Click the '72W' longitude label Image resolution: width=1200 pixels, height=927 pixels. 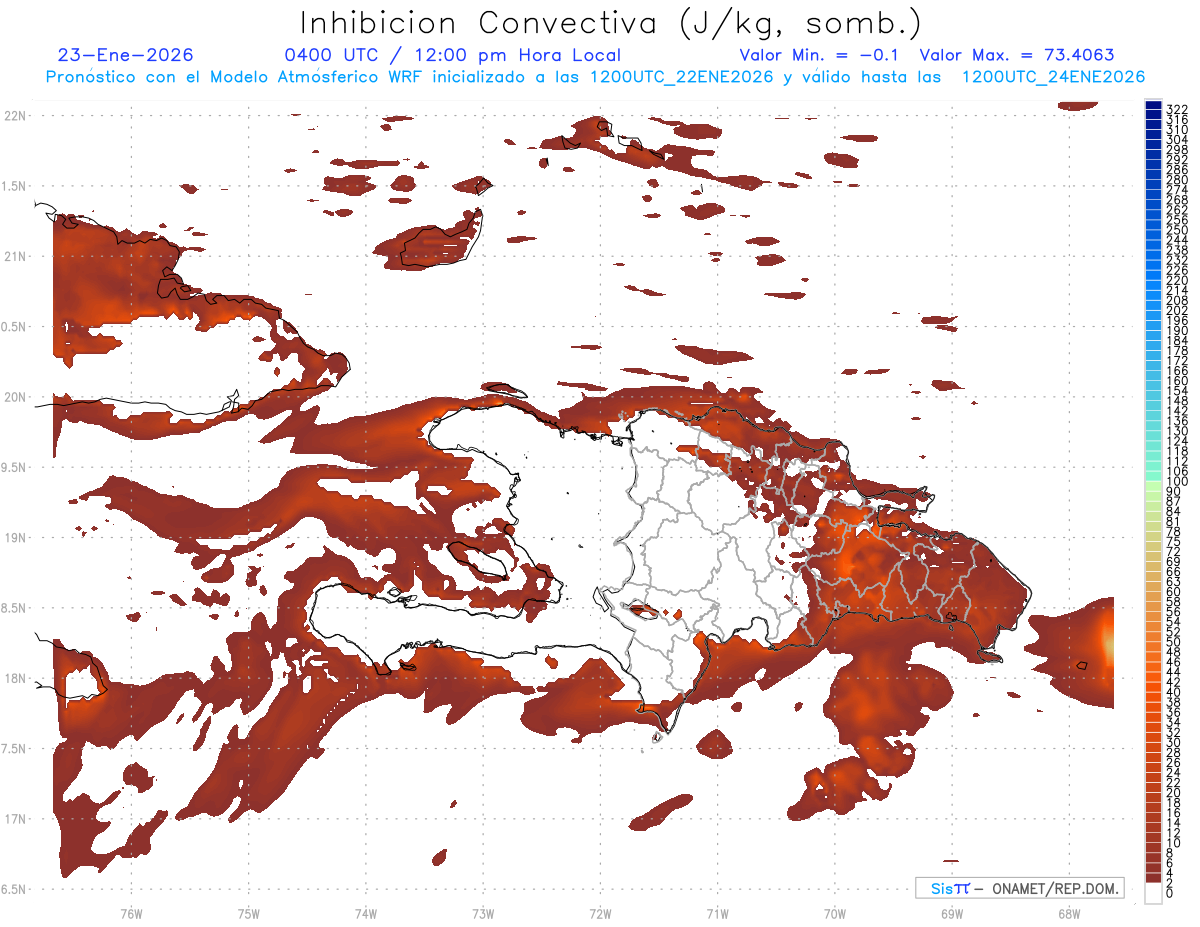click(600, 913)
